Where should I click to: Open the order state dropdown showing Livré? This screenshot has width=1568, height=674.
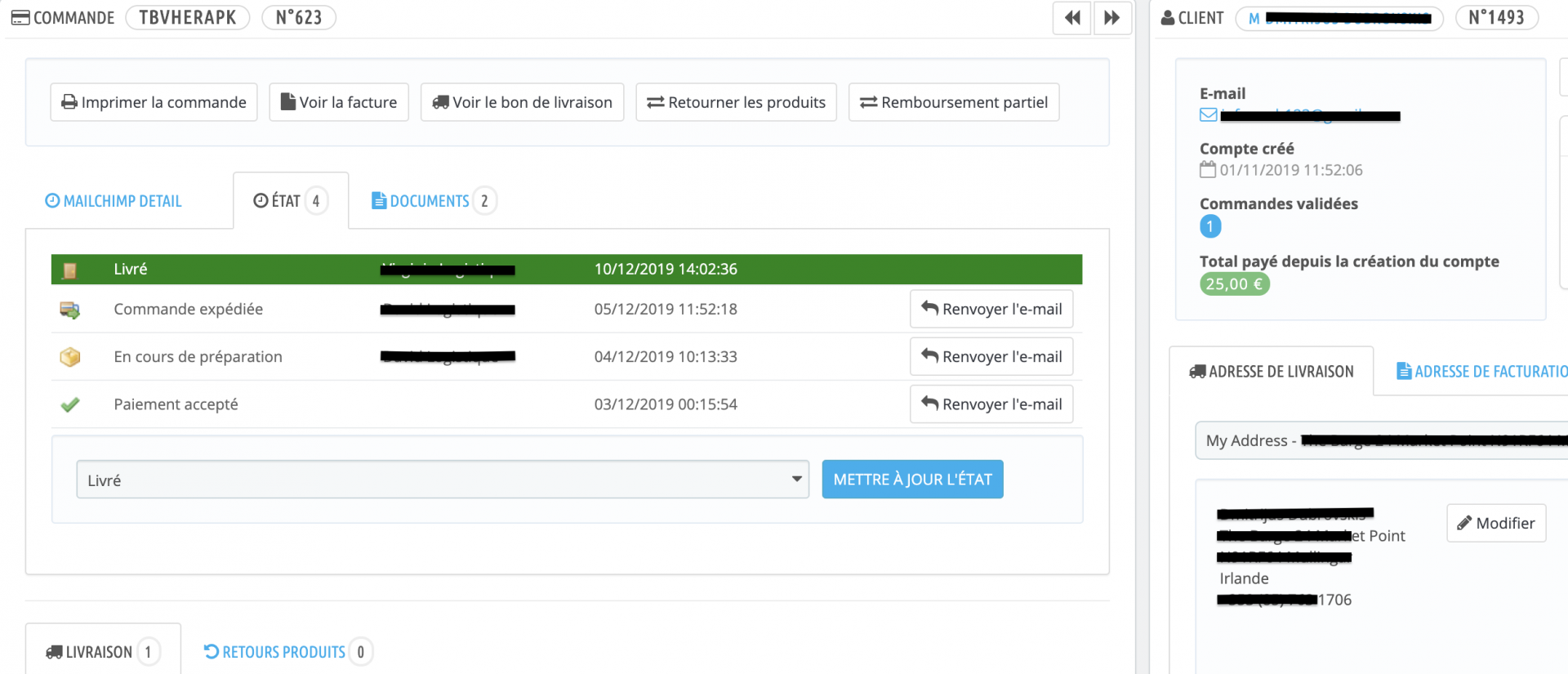click(x=443, y=480)
